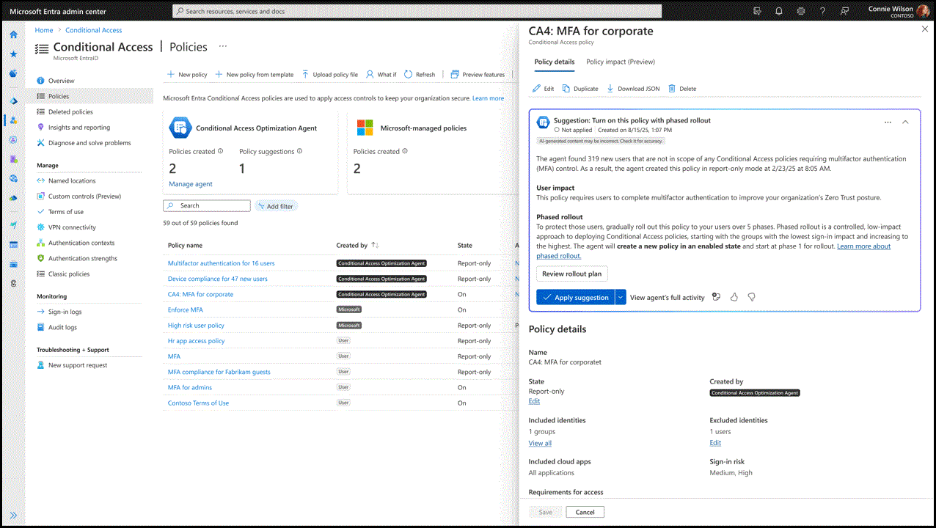
Task: Click New policy toolbar button
Action: click(187, 75)
